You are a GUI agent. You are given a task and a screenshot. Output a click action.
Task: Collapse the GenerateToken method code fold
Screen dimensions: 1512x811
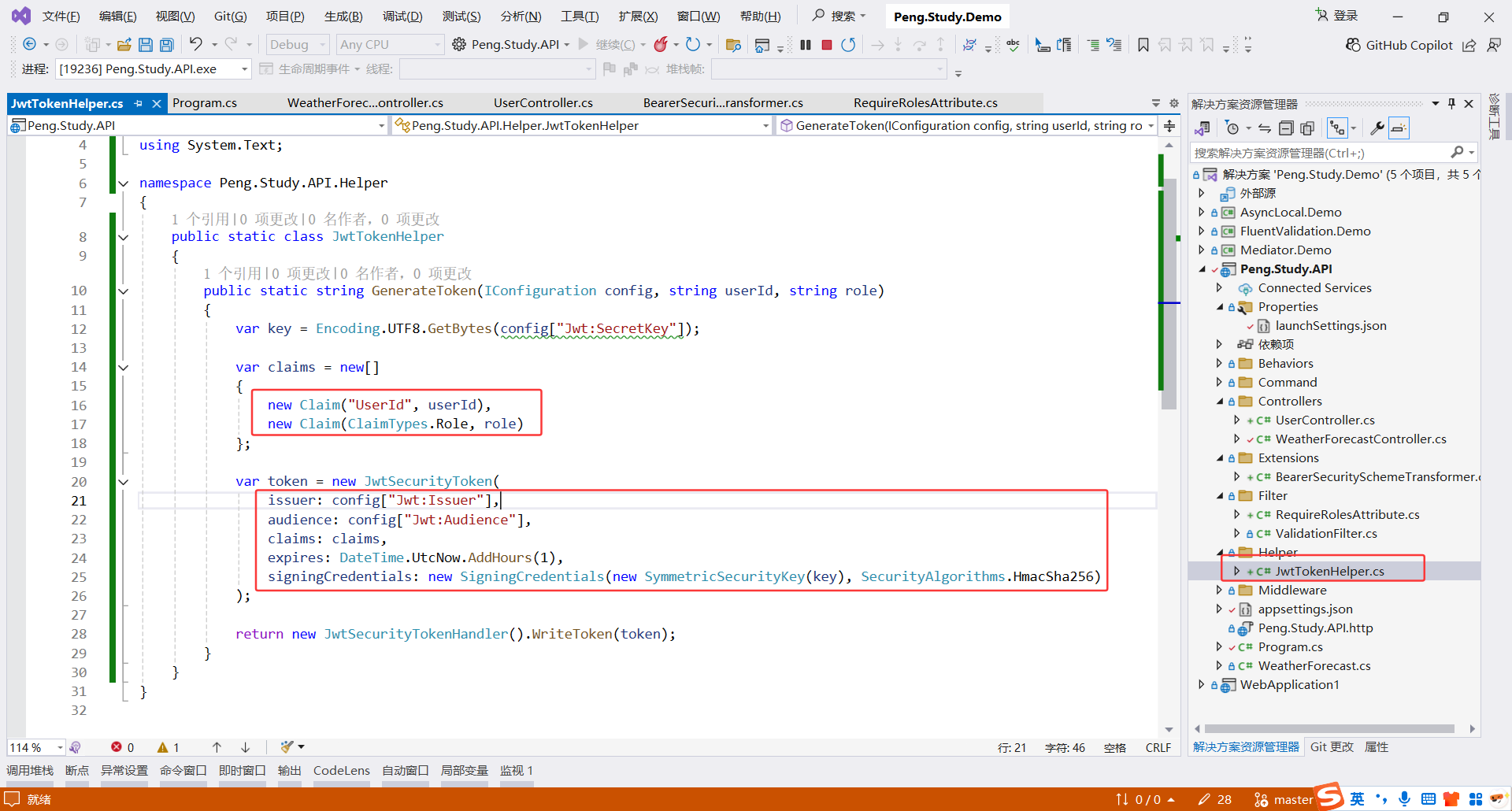click(x=124, y=291)
